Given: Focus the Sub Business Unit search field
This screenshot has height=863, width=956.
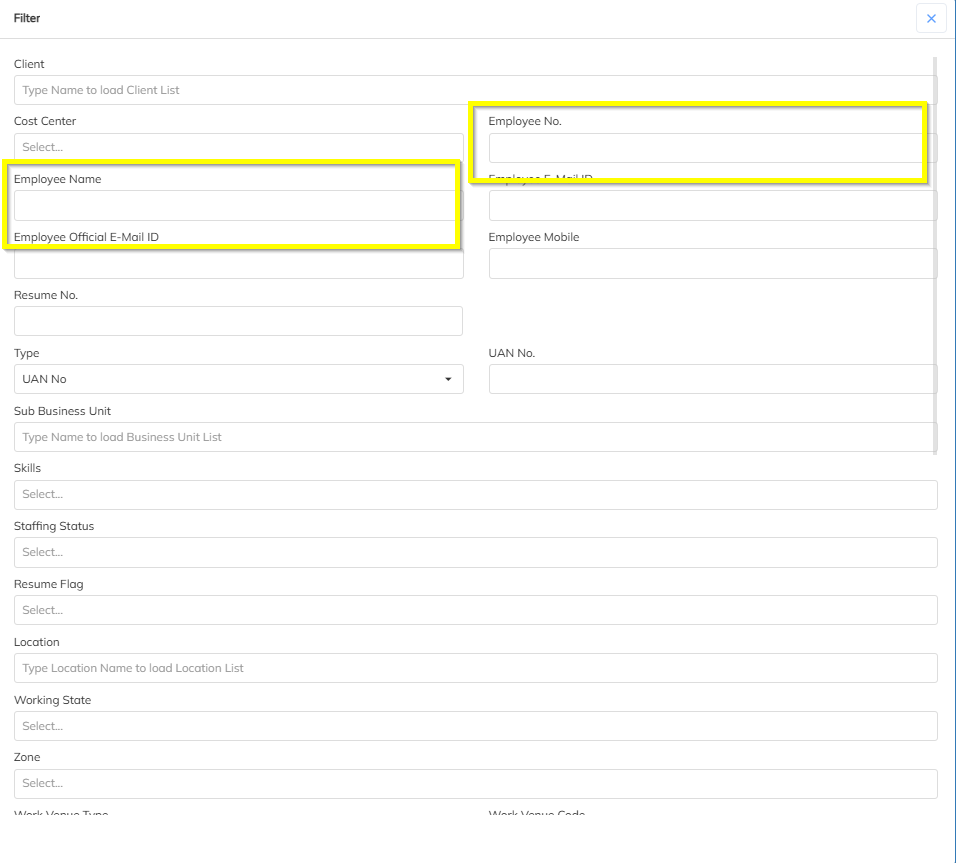Looking at the screenshot, I should [x=475, y=437].
